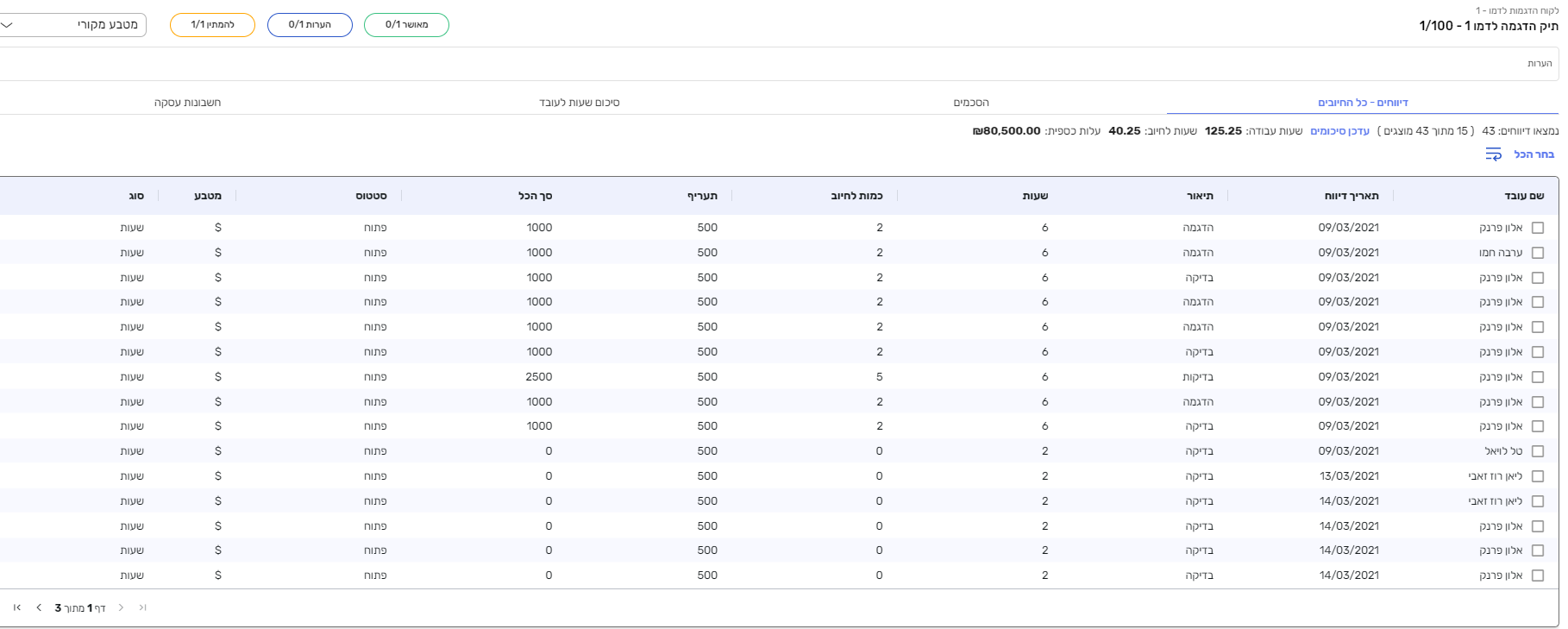Tick the checkbox for employee ערבה חמו
Image resolution: width=1568 pixels, height=629 pixels.
click(x=1538, y=253)
